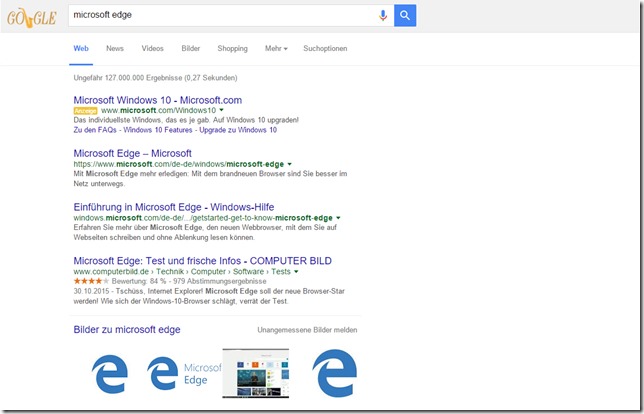Click the snippet starting Erfahren Sie mehr über
This screenshot has height=414, width=644.
205,232
